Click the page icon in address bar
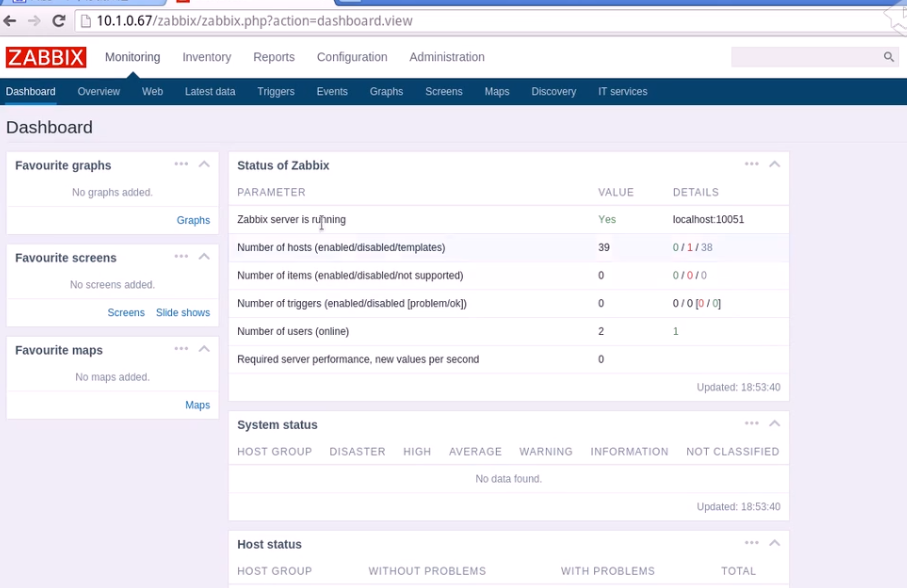Image resolution: width=907 pixels, height=588 pixels. 86,21
